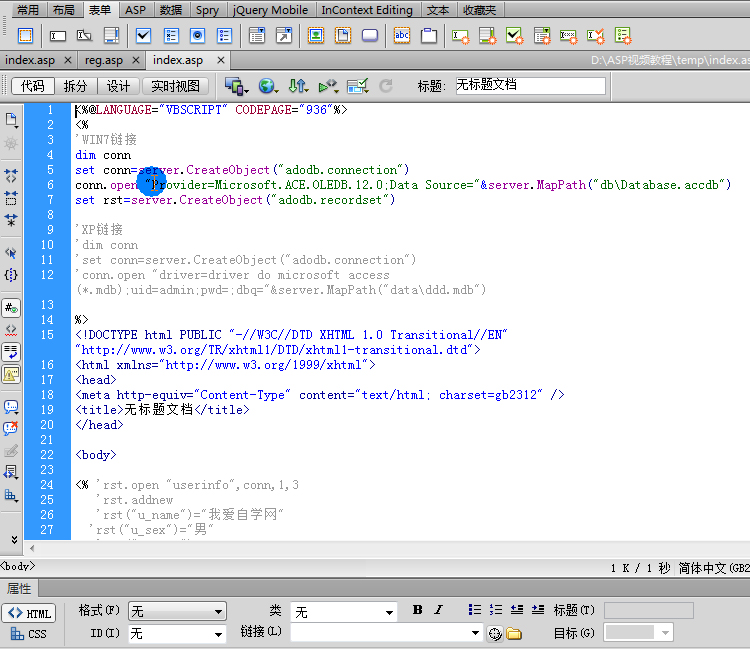Open 格式 format dropdown
Image resolution: width=750 pixels, height=649 pixels.
[177, 611]
